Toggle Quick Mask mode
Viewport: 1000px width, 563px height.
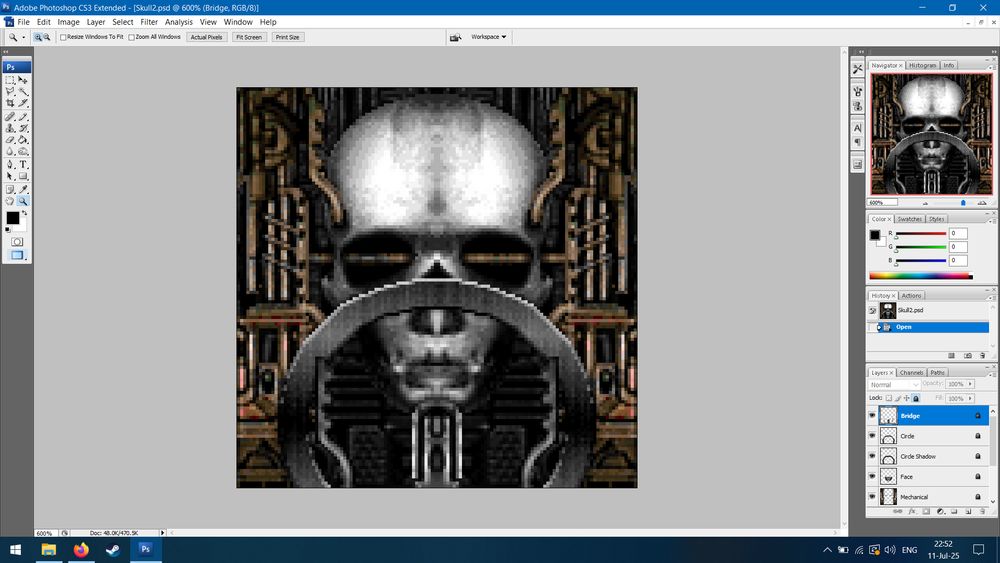pos(17,242)
